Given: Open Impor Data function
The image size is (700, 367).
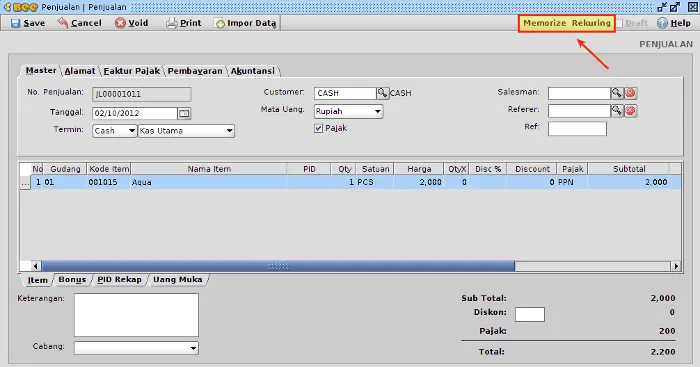Looking at the screenshot, I should 245,23.
